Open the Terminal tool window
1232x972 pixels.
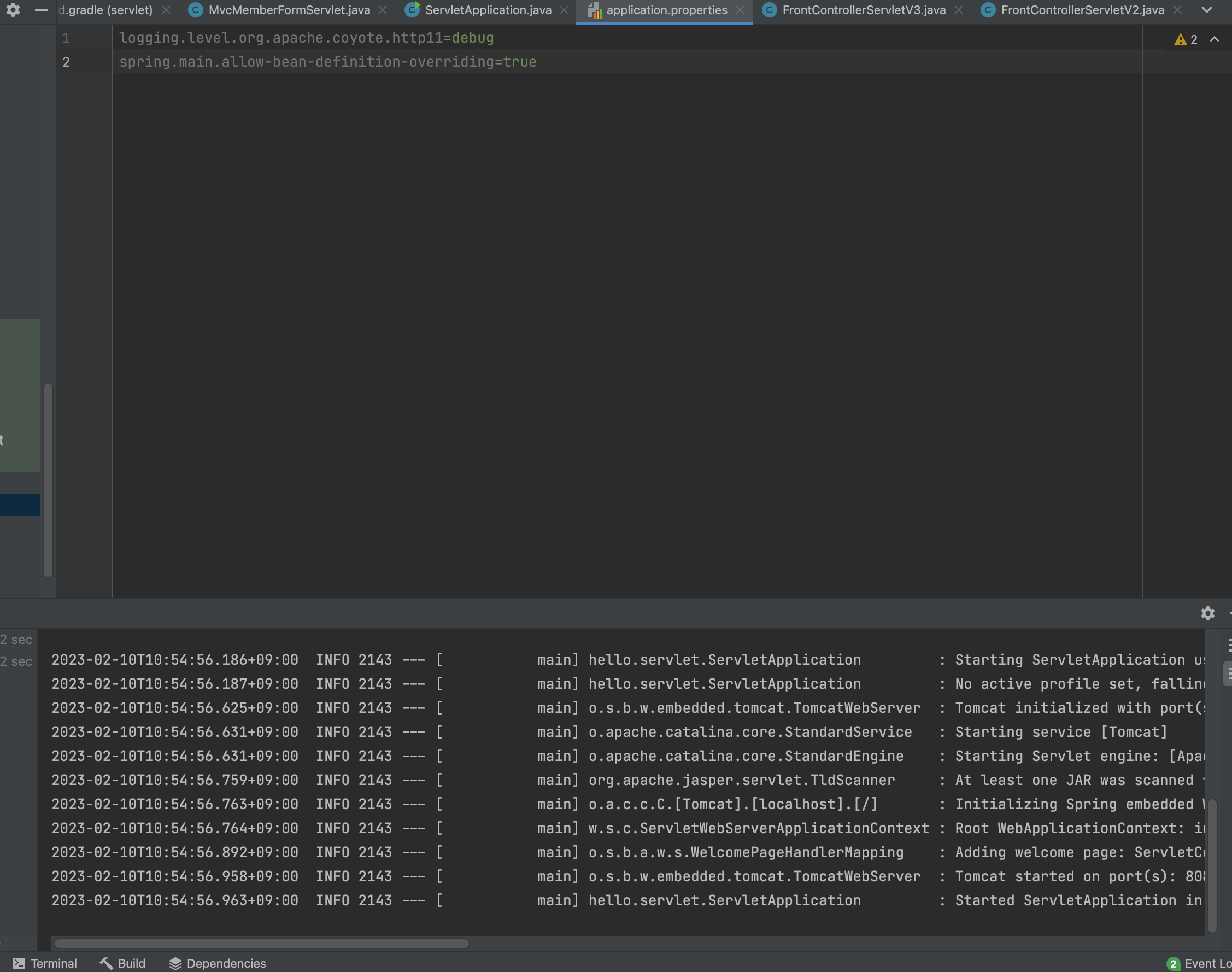(45, 963)
